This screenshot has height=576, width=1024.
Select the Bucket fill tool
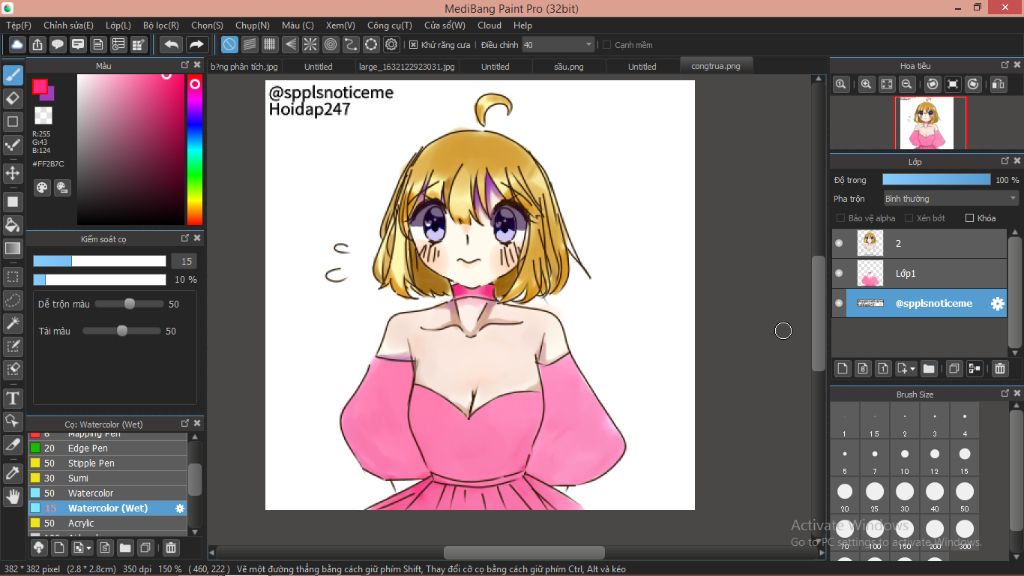(x=13, y=225)
